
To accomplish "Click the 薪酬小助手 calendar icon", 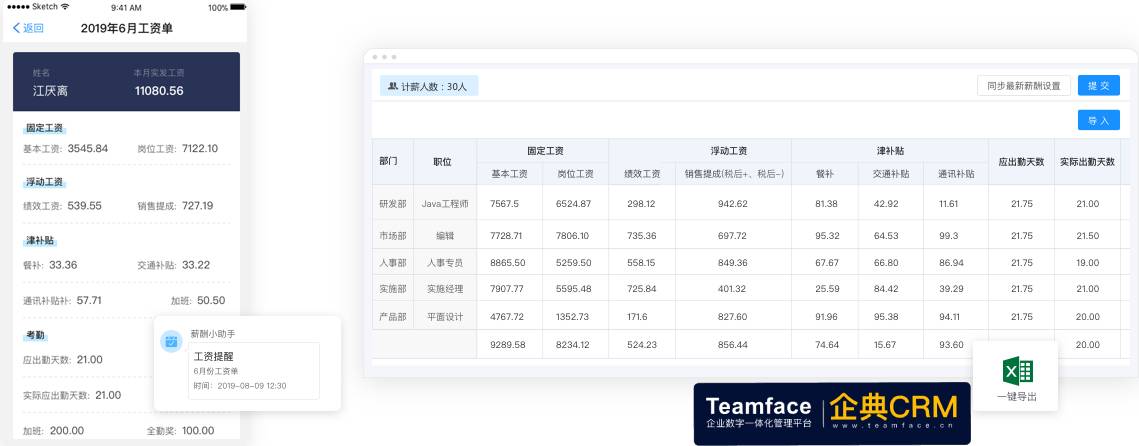I will point(171,341).
